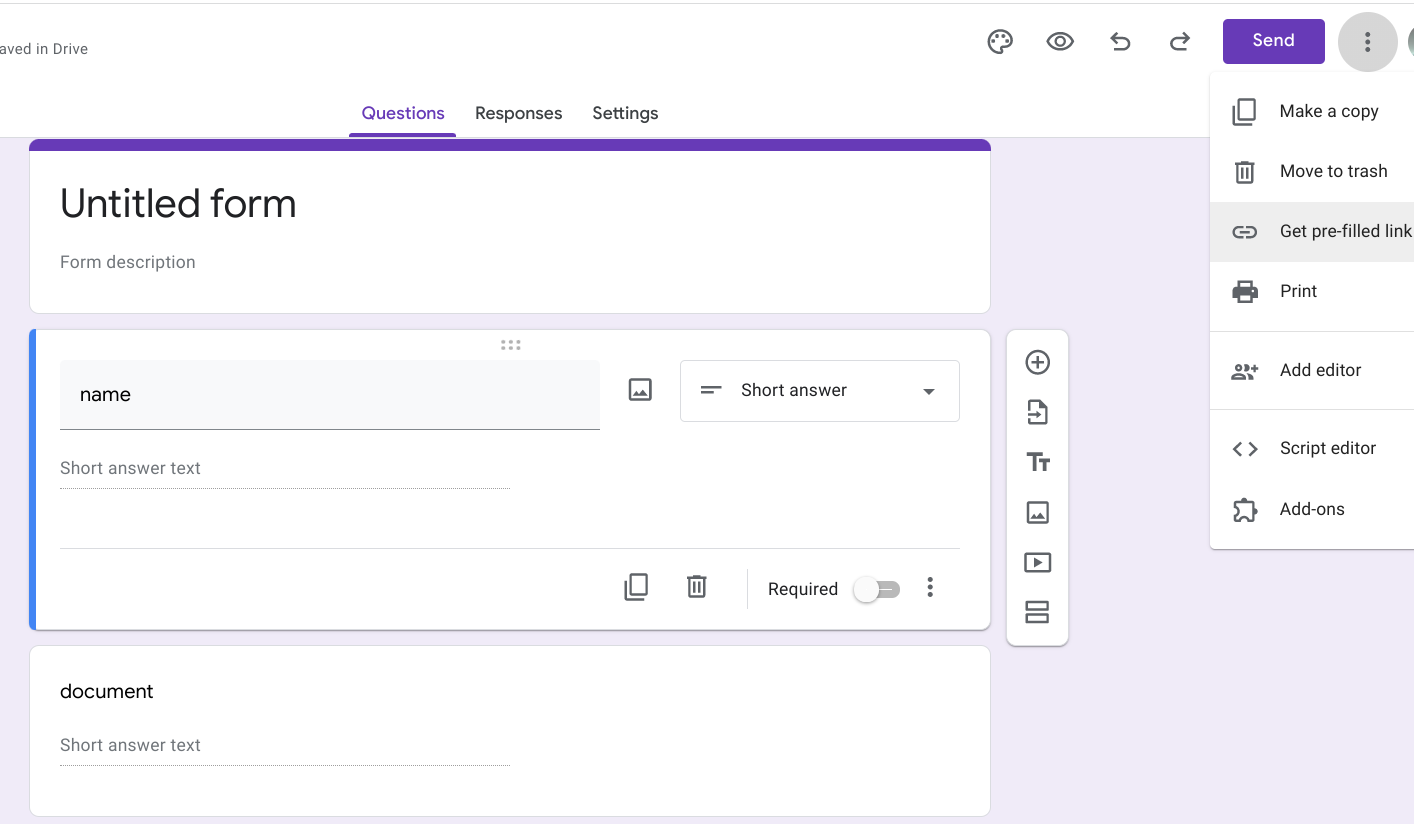The width and height of the screenshot is (1414, 824).
Task: Edit the Untitled form title
Action: click(x=178, y=204)
